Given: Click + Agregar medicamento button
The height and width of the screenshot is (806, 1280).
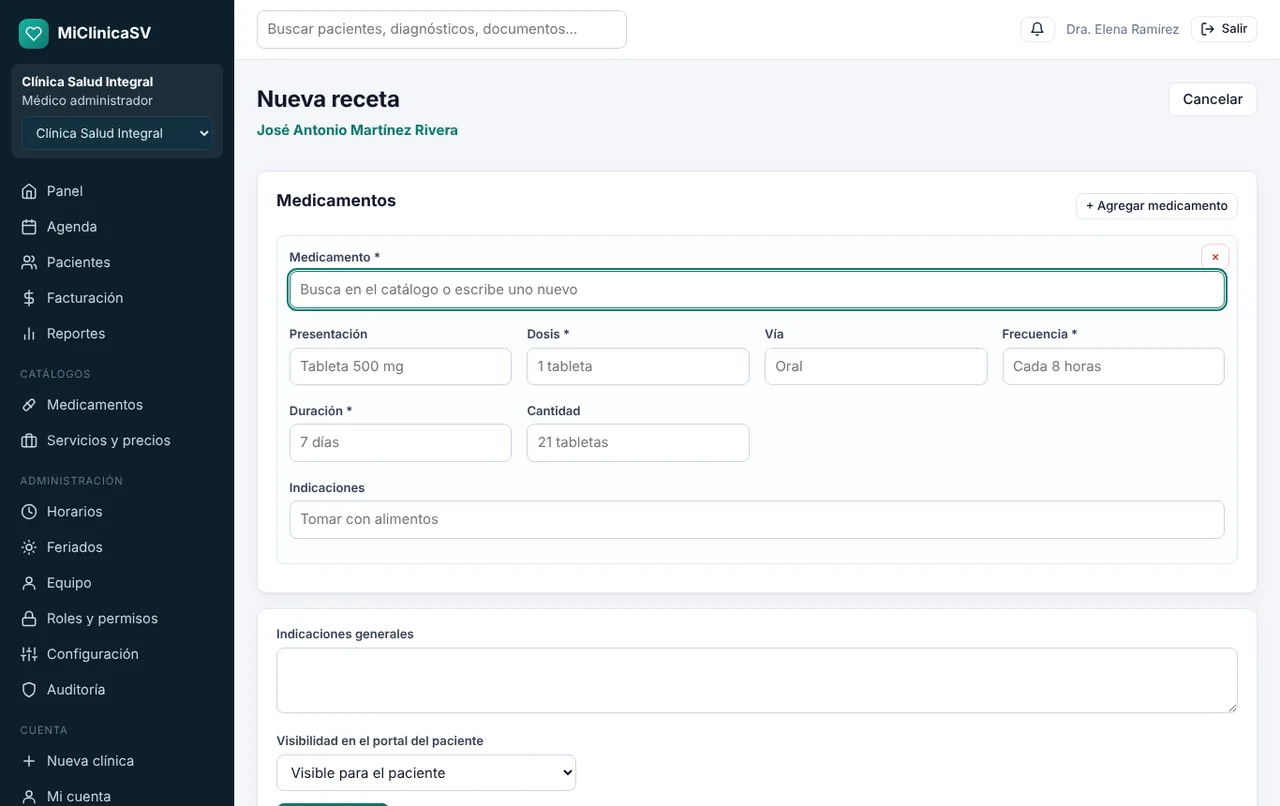Looking at the screenshot, I should 1157,206.
